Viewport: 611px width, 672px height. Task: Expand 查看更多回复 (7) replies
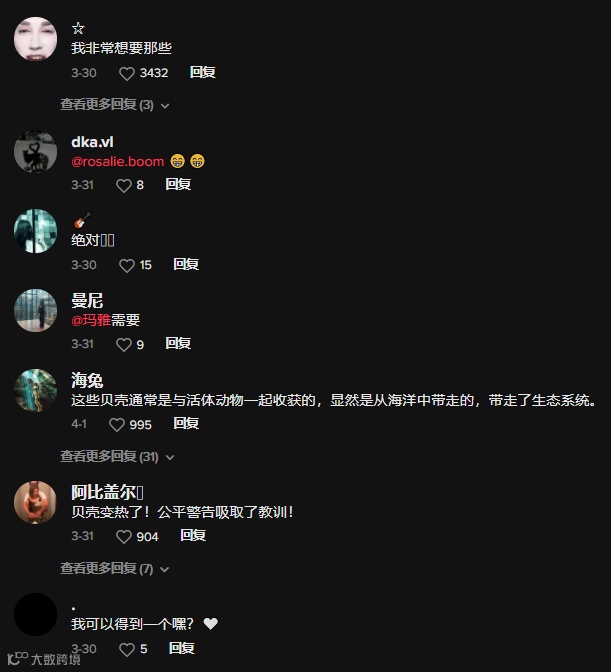[114, 568]
